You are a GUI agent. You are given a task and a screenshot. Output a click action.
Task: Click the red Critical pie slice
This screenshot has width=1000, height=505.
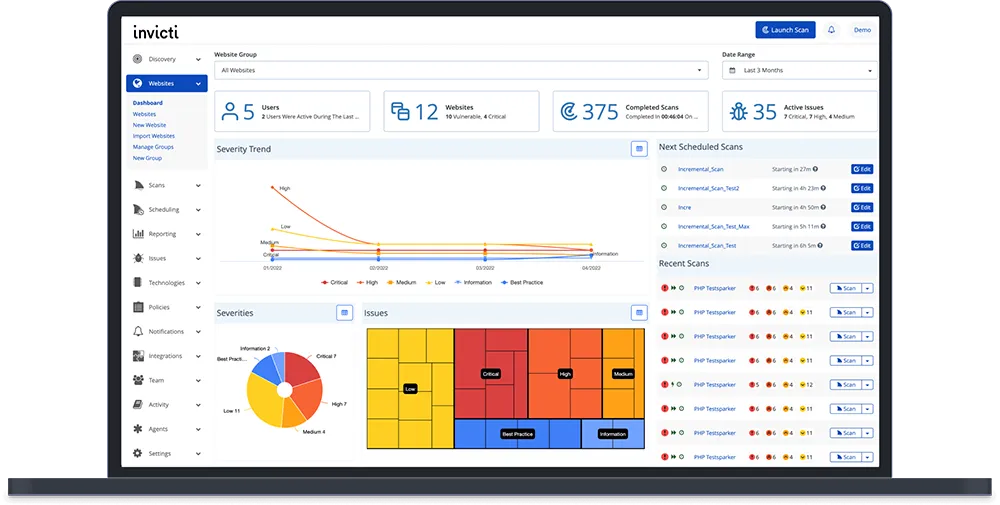(302, 368)
